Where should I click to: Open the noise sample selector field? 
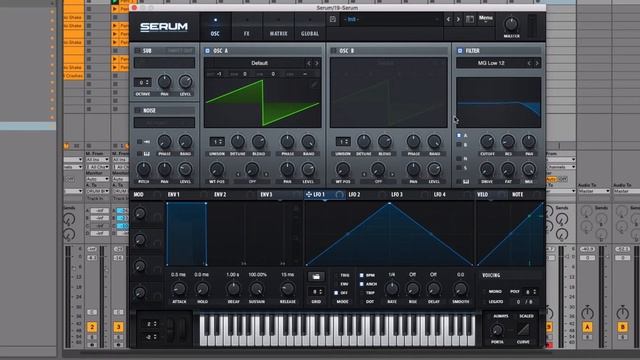(x=164, y=122)
